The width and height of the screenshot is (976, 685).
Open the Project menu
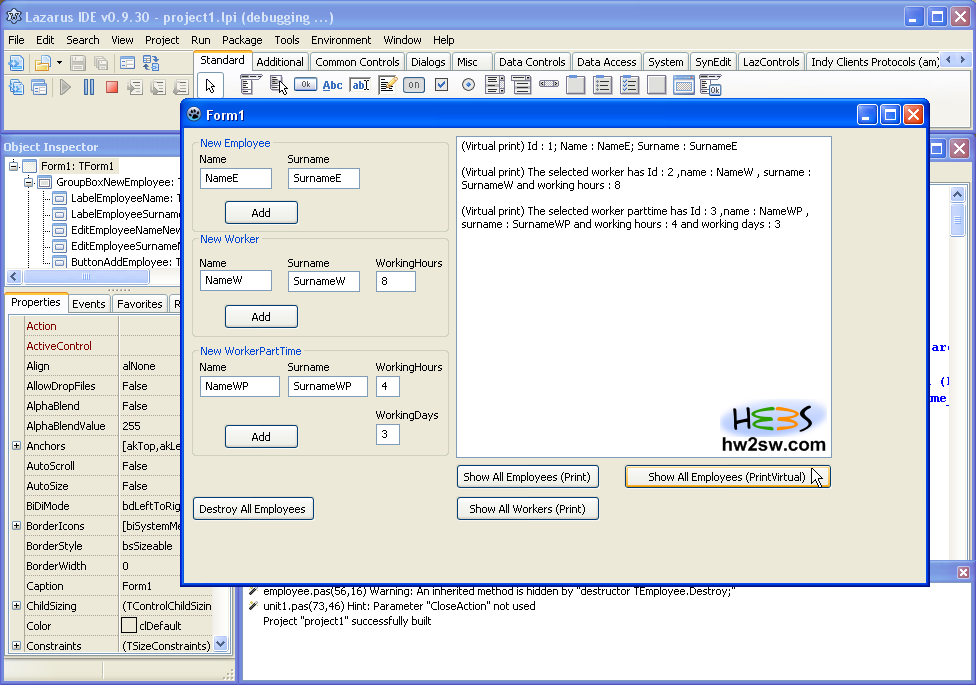[162, 40]
